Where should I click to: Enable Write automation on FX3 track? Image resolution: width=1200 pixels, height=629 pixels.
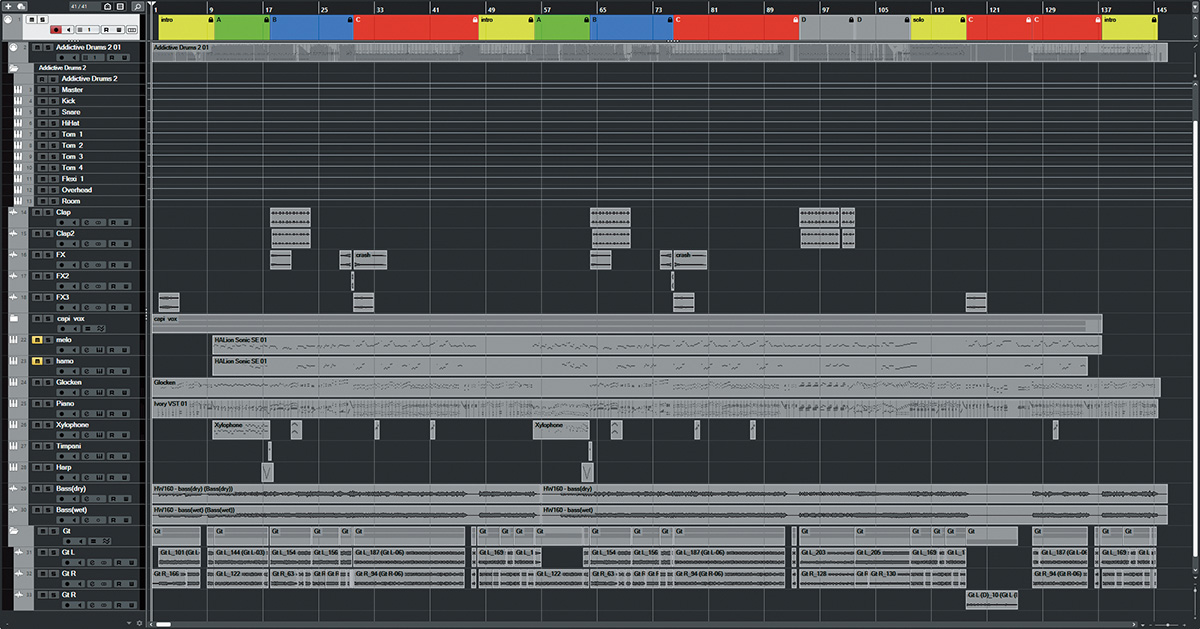[126, 307]
